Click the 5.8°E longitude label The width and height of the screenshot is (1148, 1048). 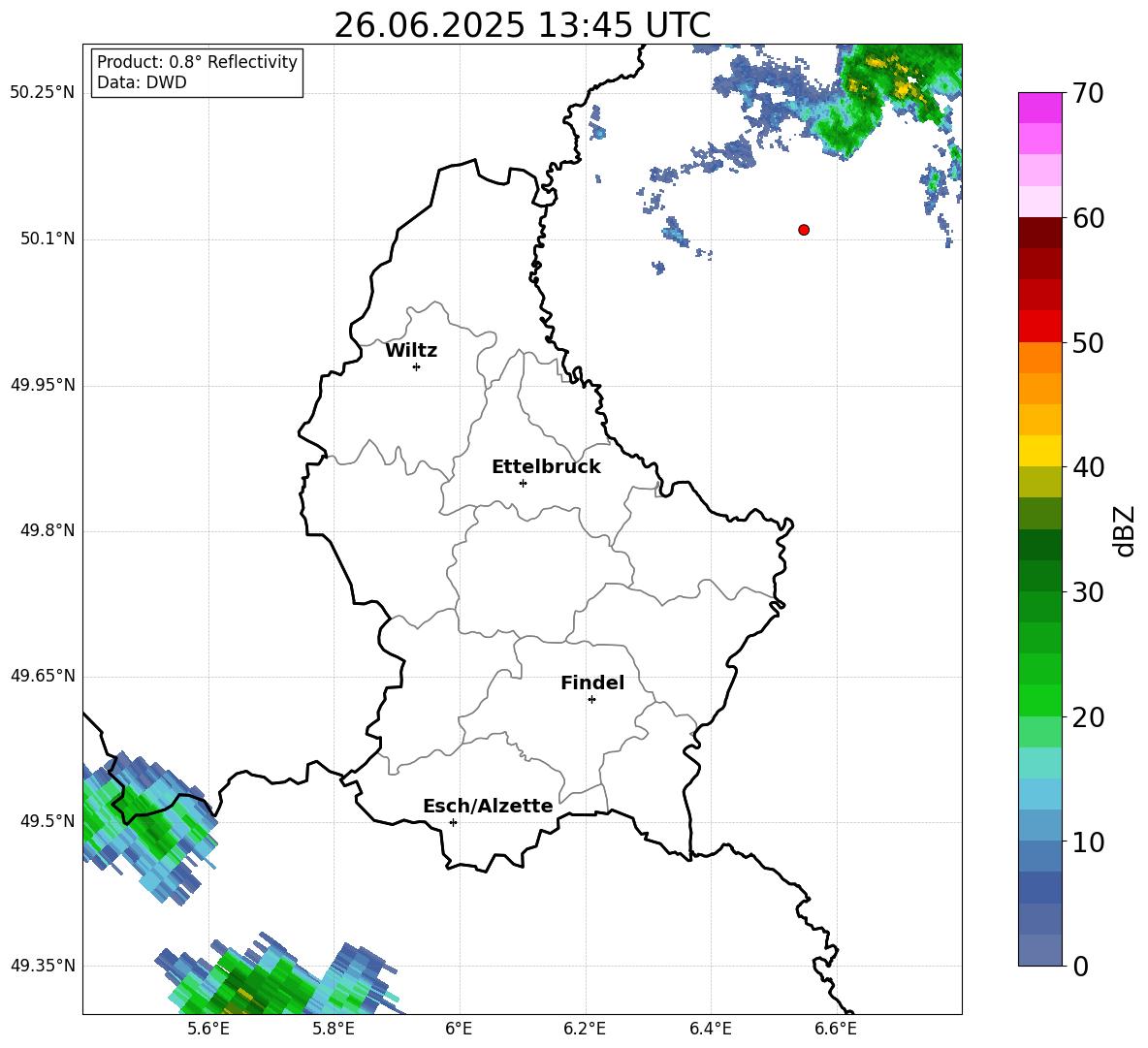point(334,1029)
